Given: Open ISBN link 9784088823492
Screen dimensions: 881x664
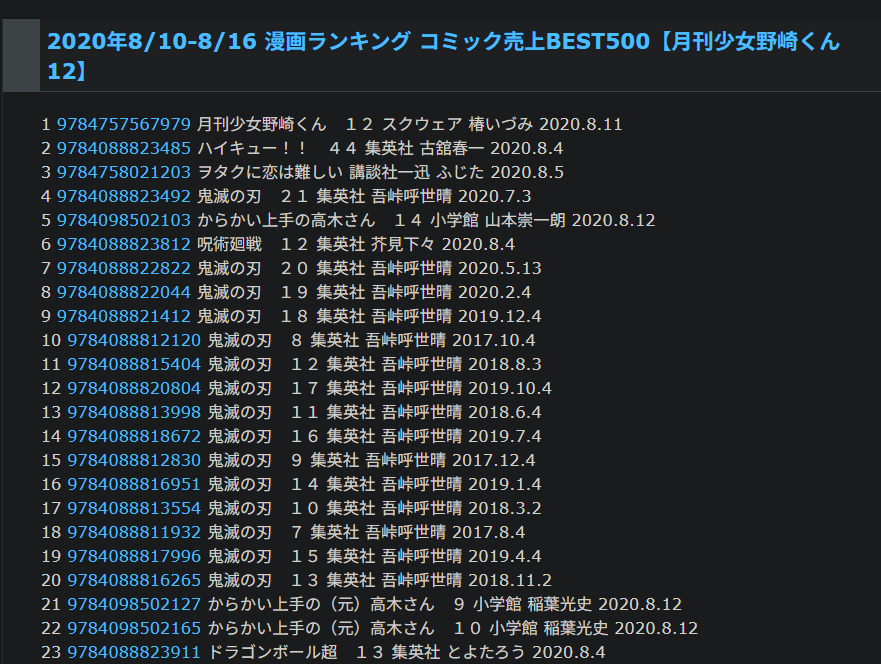Looking at the screenshot, I should click(x=124, y=196).
